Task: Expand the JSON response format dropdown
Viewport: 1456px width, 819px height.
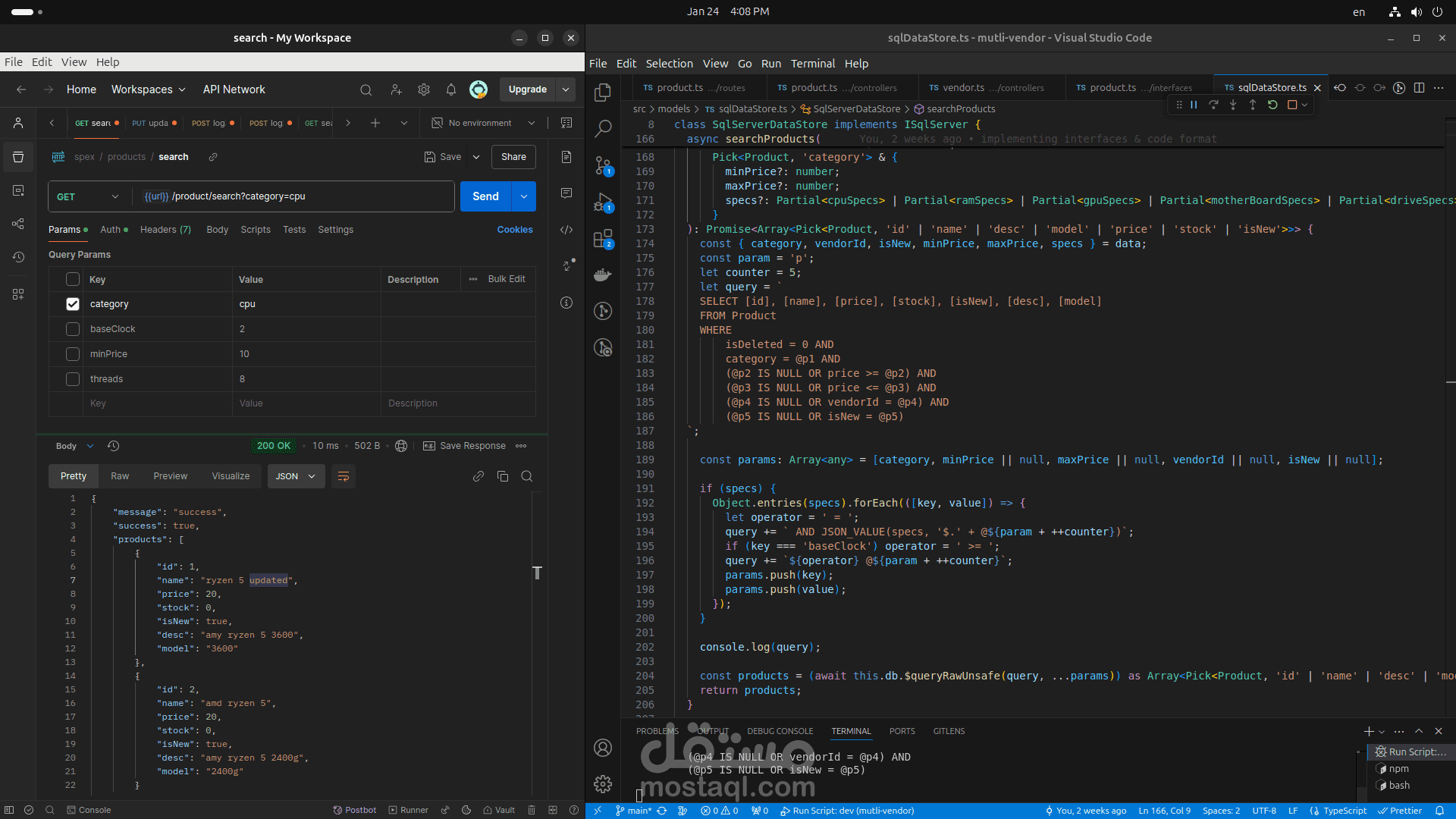Action: (296, 476)
